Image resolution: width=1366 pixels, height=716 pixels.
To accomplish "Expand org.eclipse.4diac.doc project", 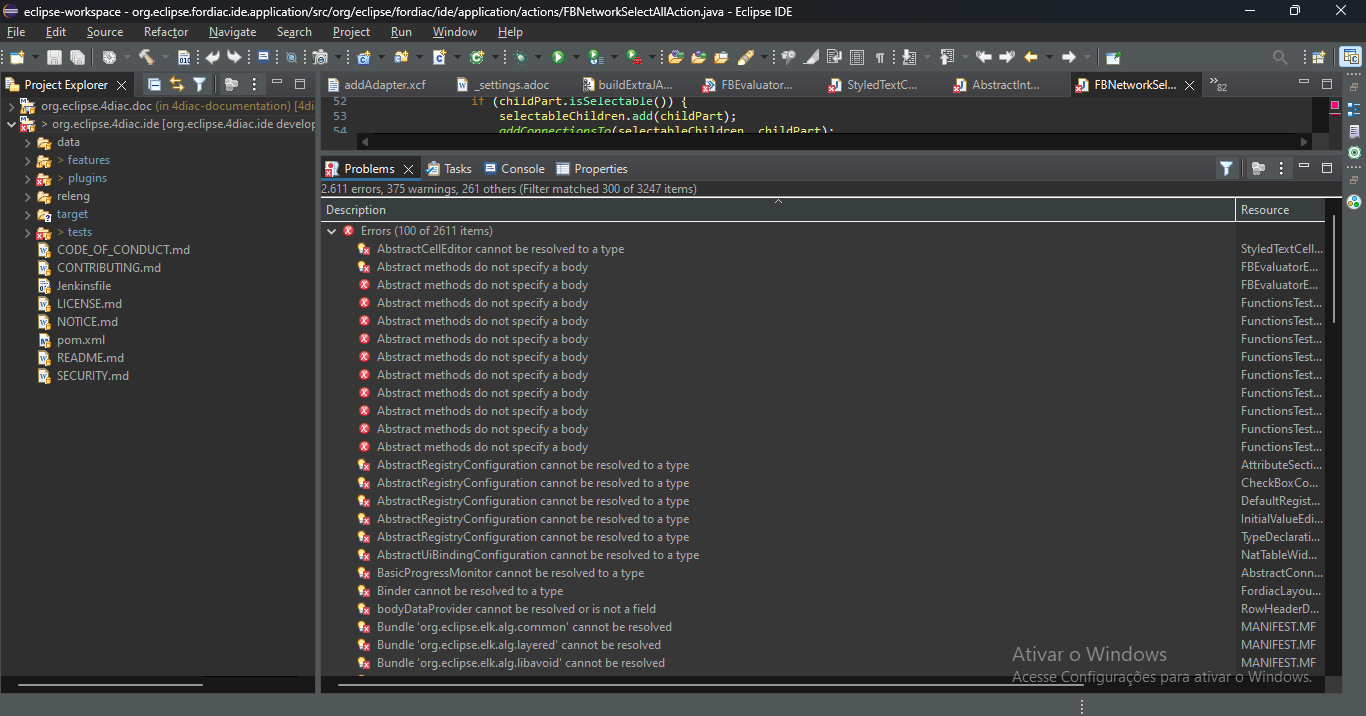I will pyautogui.click(x=11, y=106).
